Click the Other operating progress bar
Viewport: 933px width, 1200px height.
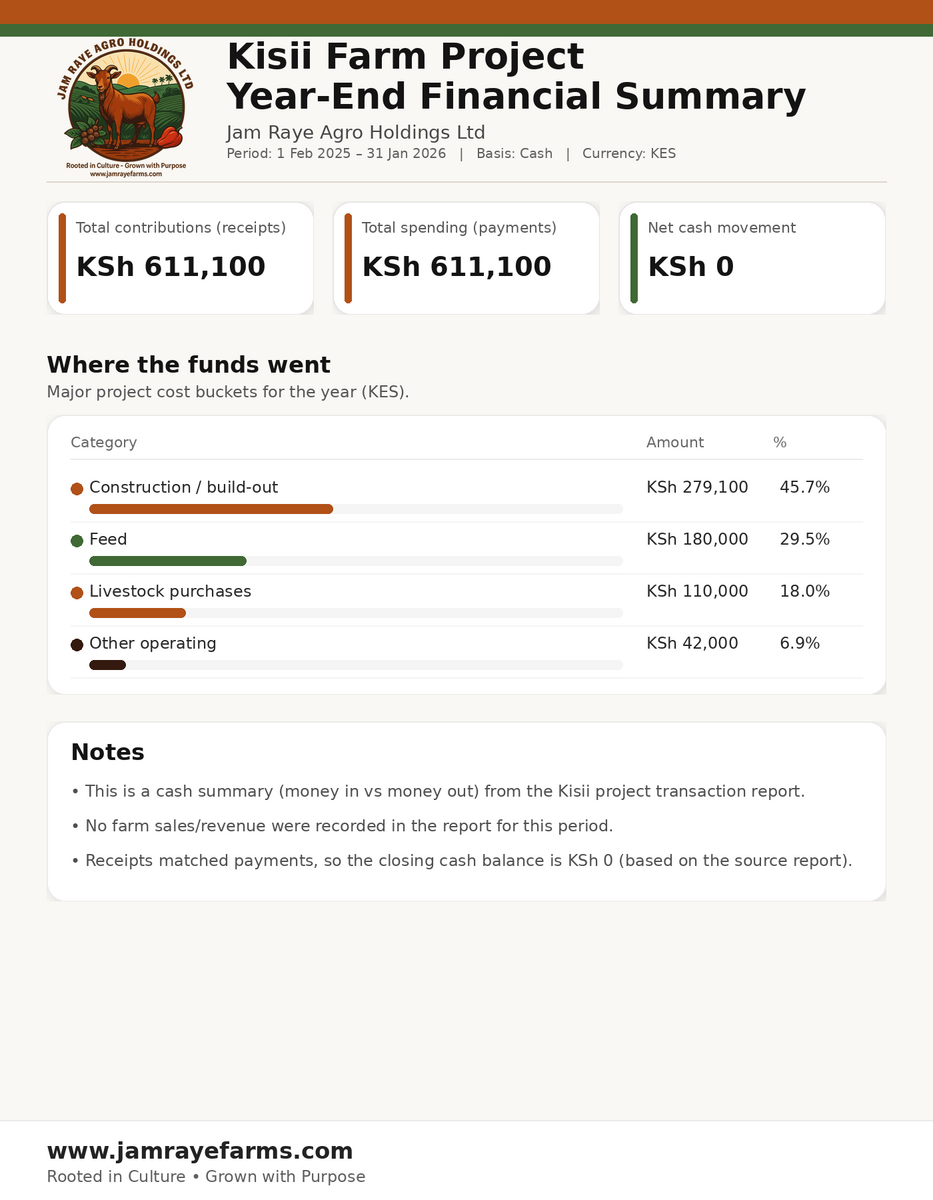coord(108,665)
